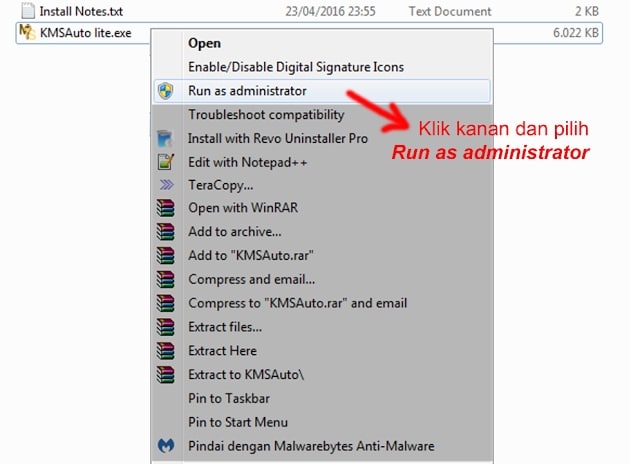Choose Extract to KMSAuto\
Screen dimensions: 630x464
pyautogui.click(x=322, y=374)
